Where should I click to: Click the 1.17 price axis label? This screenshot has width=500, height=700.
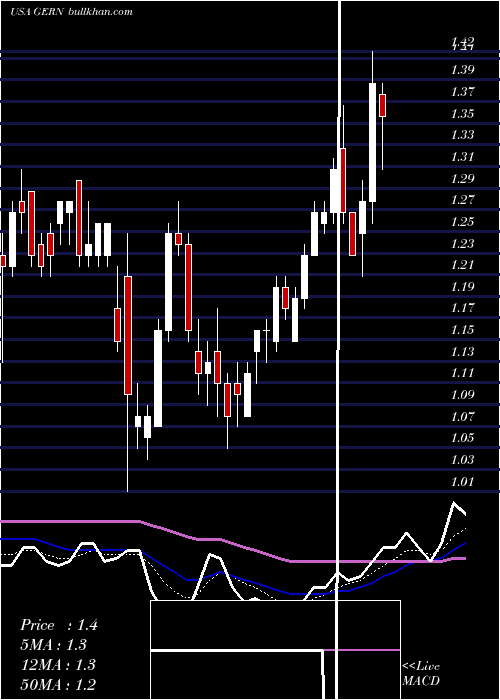pos(462,308)
